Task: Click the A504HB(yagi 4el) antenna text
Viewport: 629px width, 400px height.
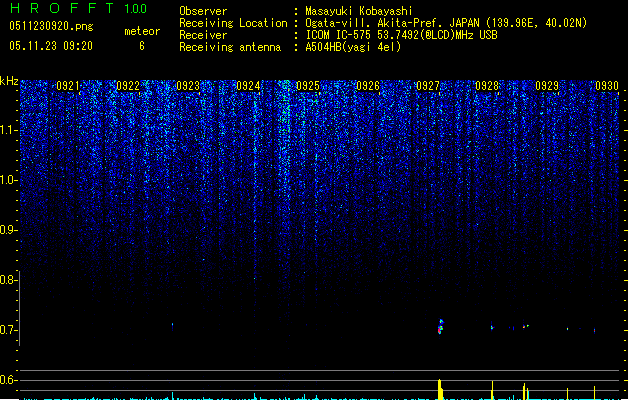Action: (x=353, y=47)
